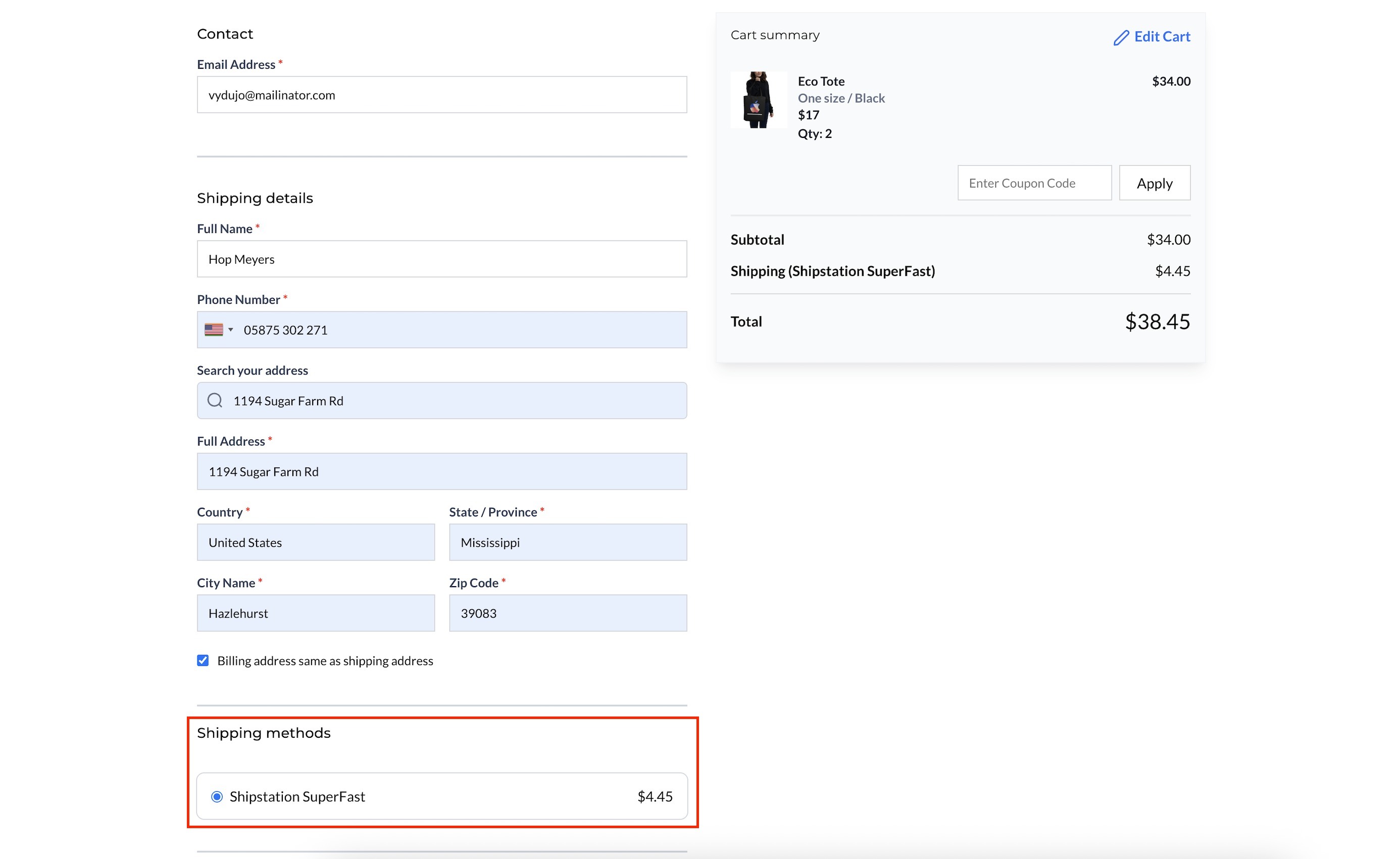The width and height of the screenshot is (1400, 859).
Task: Click the City Name field with Hazlehurst
Action: coord(315,613)
